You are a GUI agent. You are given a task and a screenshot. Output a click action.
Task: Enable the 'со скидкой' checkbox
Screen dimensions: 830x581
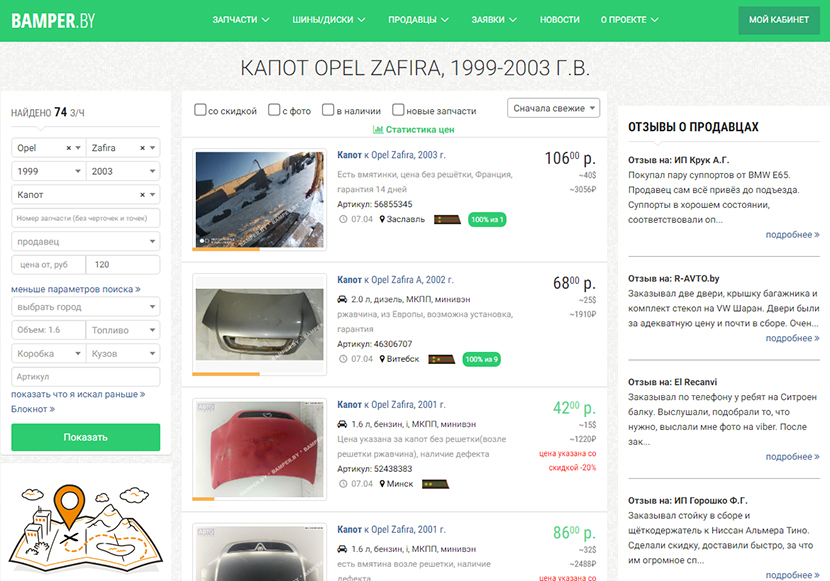click(200, 110)
